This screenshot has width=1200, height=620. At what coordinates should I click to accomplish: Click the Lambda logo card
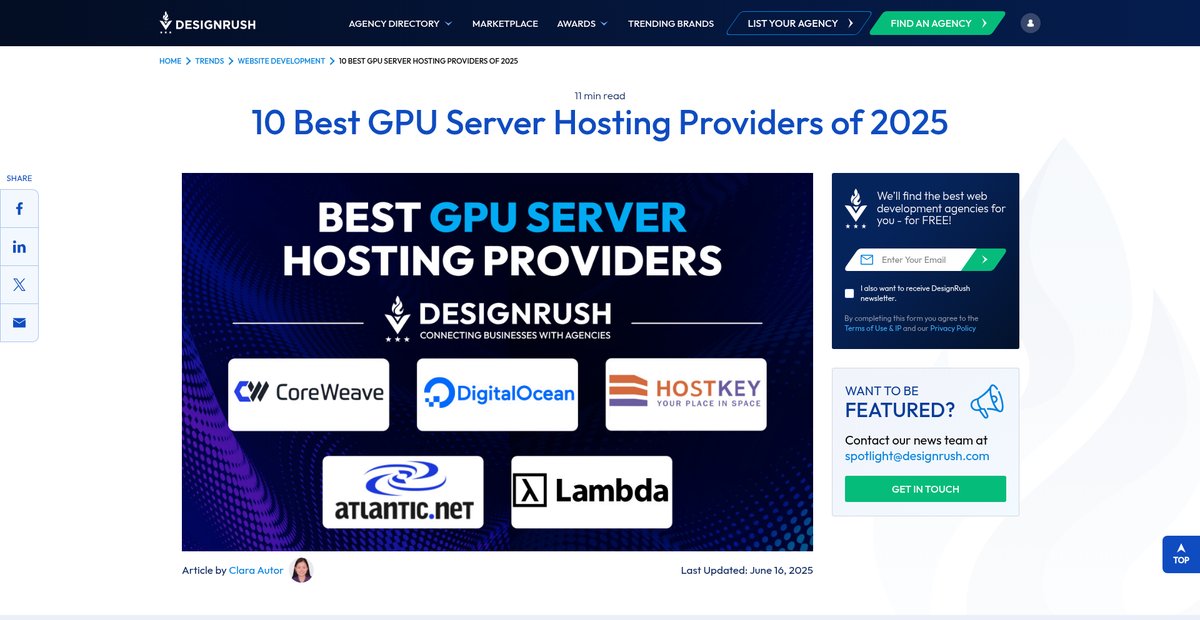click(x=592, y=492)
